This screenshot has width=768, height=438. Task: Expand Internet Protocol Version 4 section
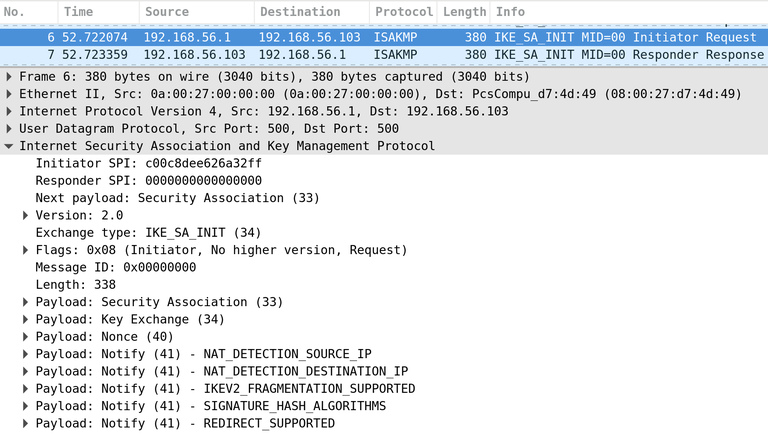[x=8, y=112]
